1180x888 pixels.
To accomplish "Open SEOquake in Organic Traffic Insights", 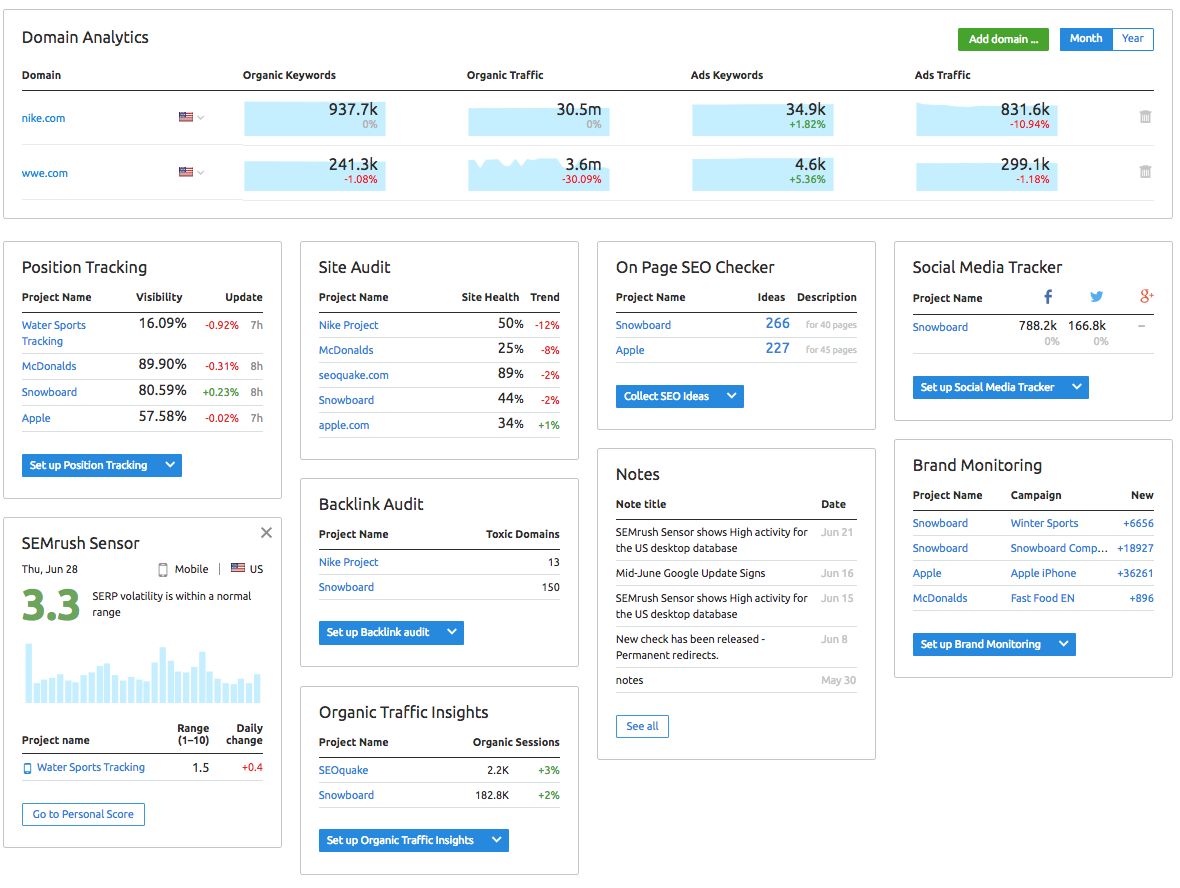I will 343,771.
